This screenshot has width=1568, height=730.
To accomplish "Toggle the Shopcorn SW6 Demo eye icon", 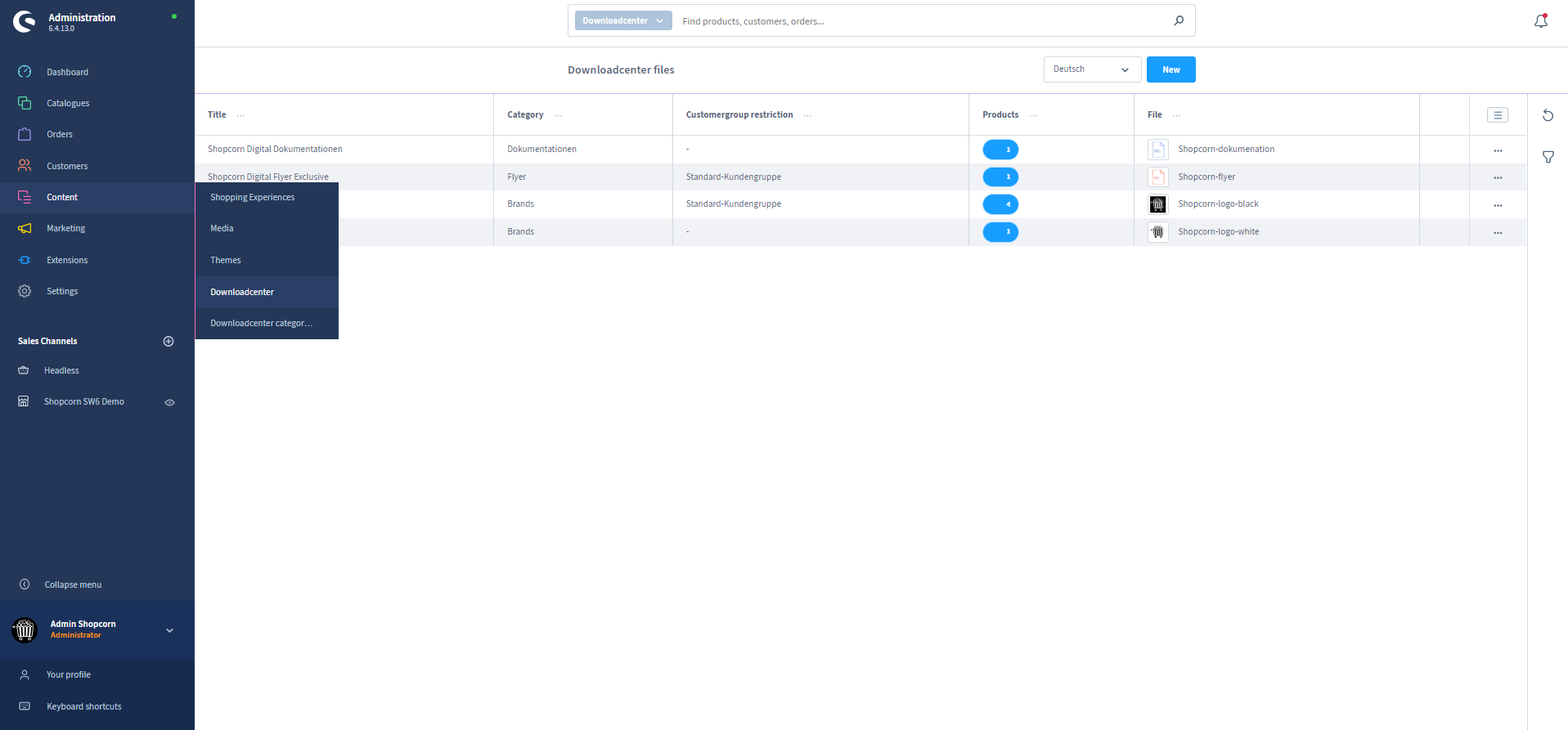I will pos(169,402).
